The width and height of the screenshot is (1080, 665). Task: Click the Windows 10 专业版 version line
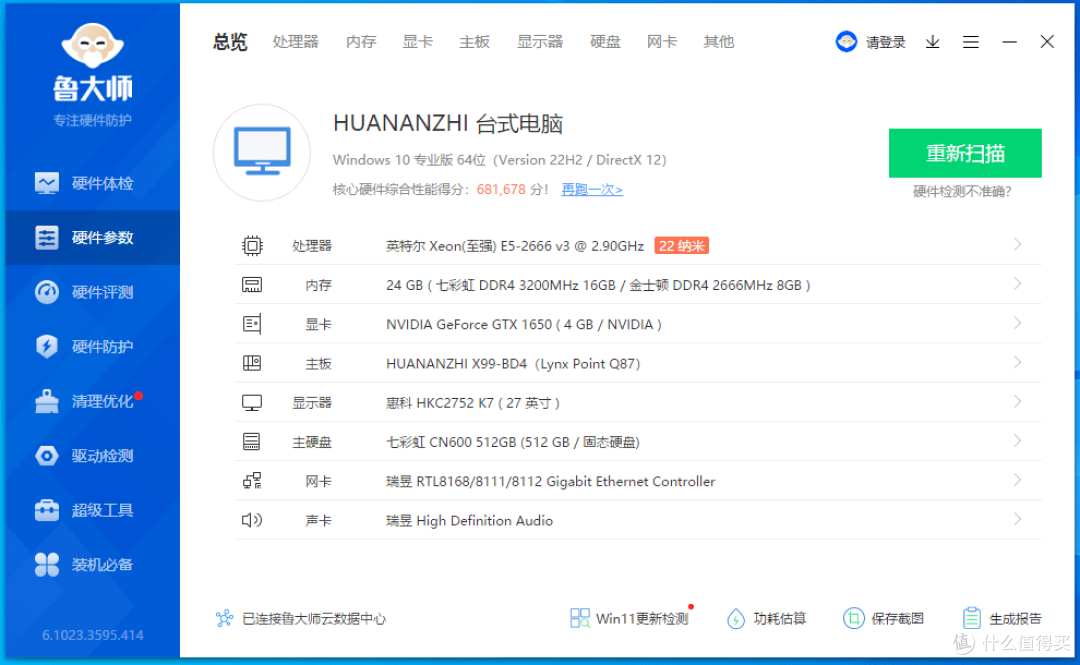click(x=499, y=160)
